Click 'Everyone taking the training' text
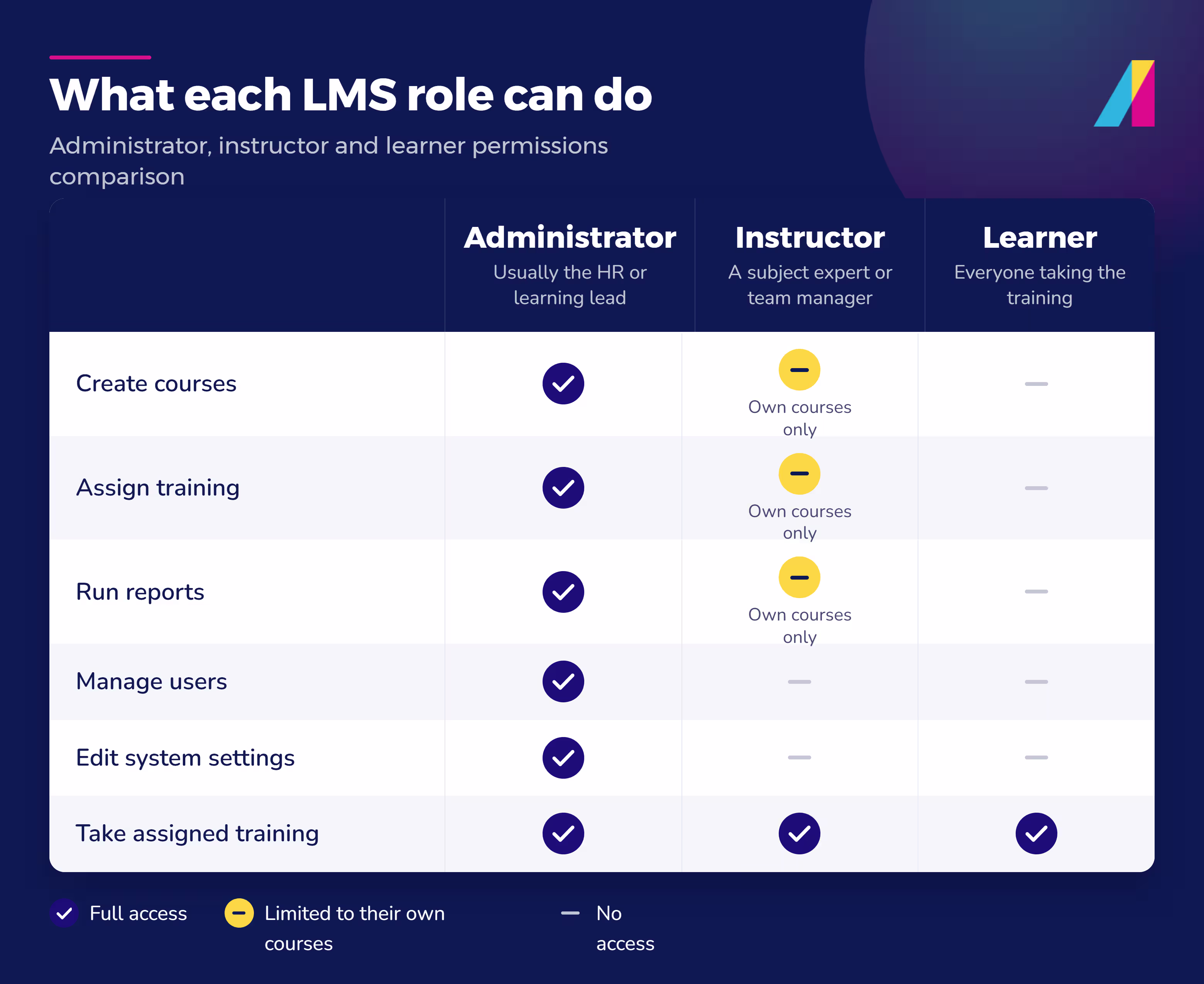This screenshot has height=984, width=1204. point(1040,285)
